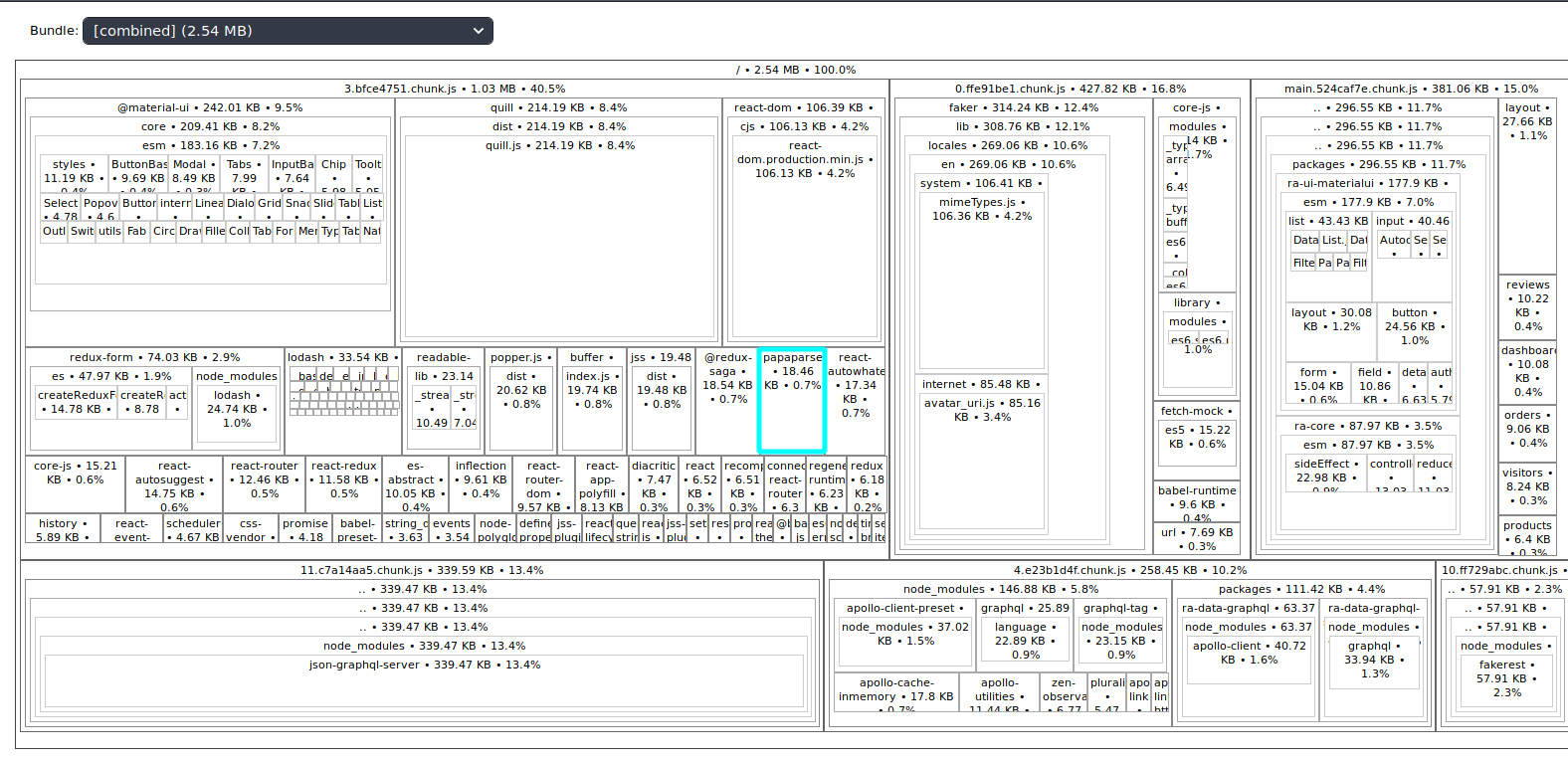
Task: Select the Tabs 7.99 block
Action: [244, 173]
